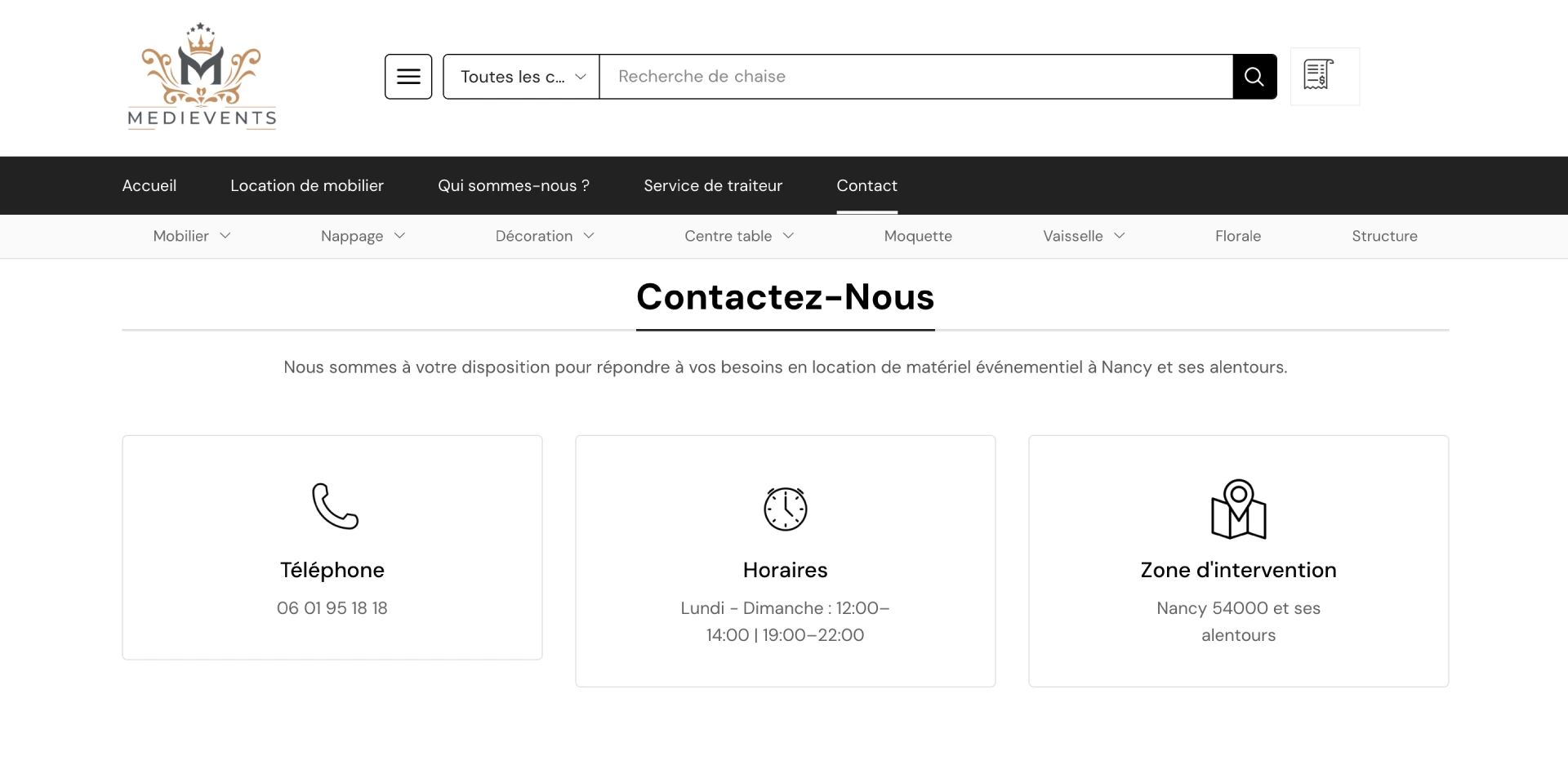The image size is (1568, 765).
Task: Focus the 'Recherche de chaise' search field
Action: click(915, 77)
